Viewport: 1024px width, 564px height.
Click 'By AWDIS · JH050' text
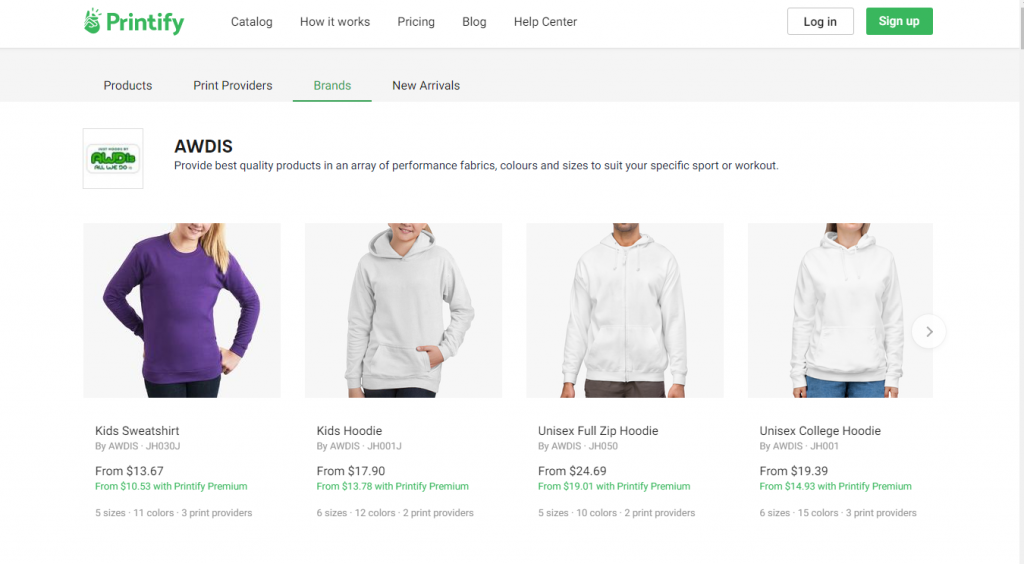coord(578,446)
